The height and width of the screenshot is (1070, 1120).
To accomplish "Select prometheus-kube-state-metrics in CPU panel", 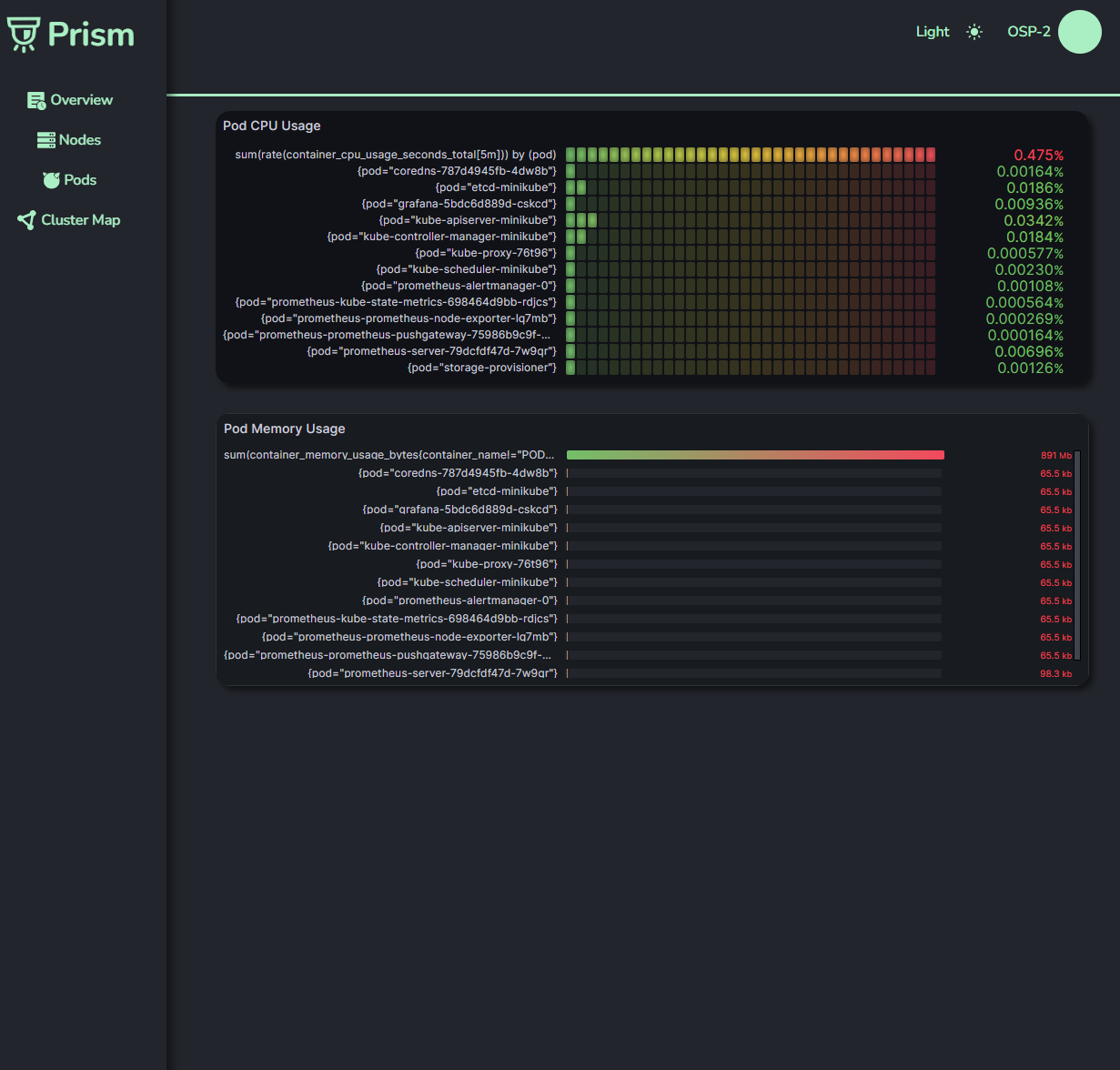I will click(x=396, y=302).
